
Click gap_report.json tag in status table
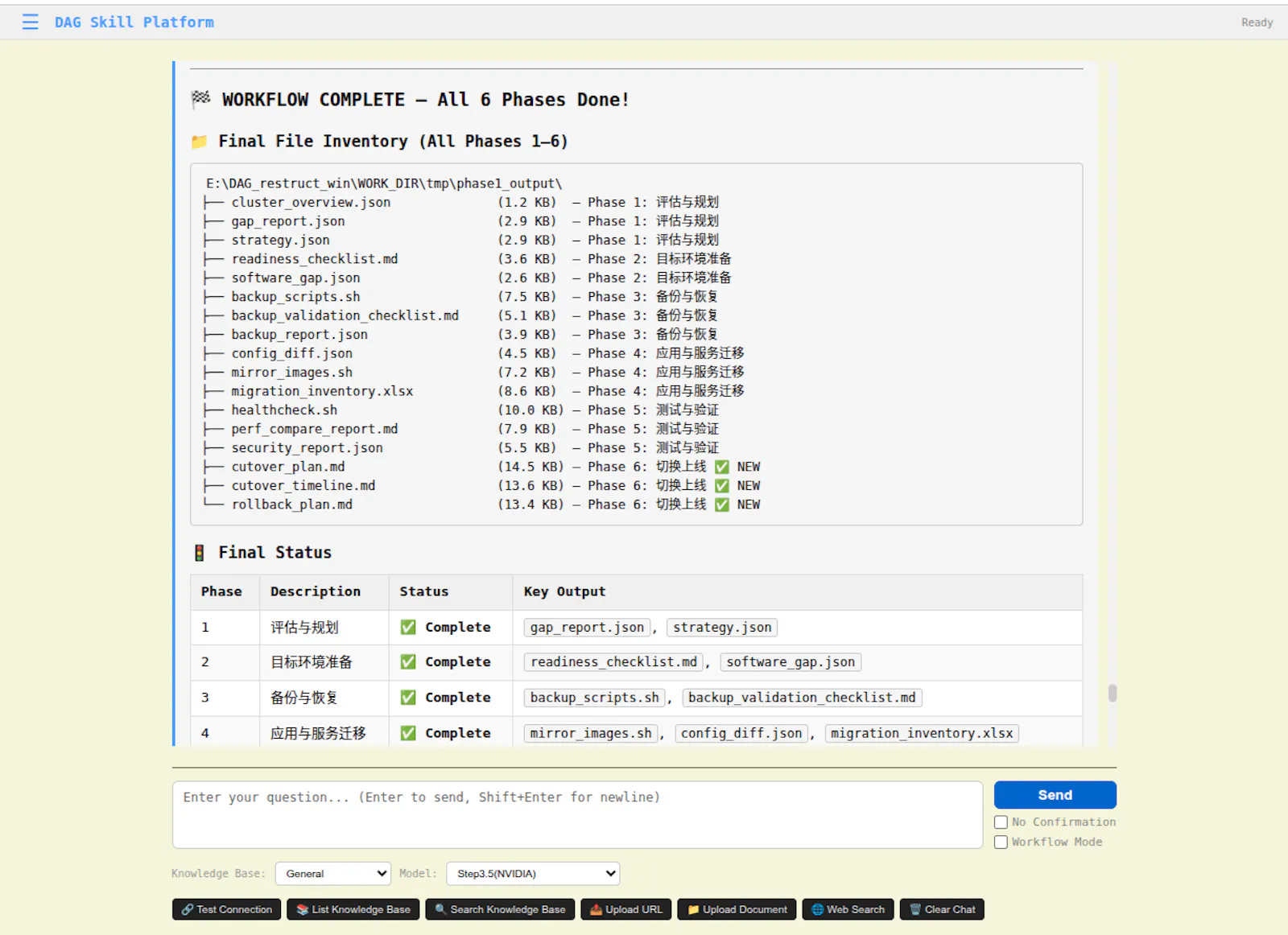(x=587, y=628)
